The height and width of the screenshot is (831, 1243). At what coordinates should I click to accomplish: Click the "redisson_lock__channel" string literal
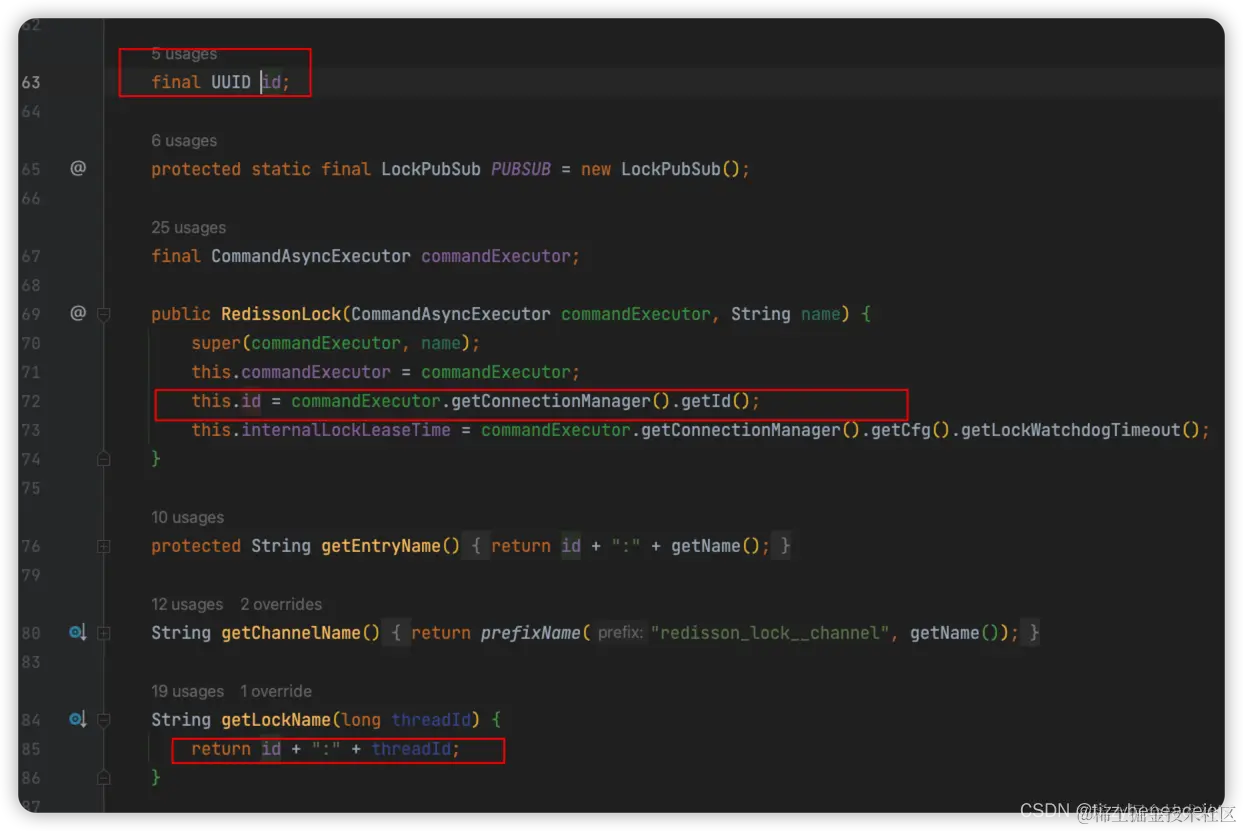click(x=770, y=633)
